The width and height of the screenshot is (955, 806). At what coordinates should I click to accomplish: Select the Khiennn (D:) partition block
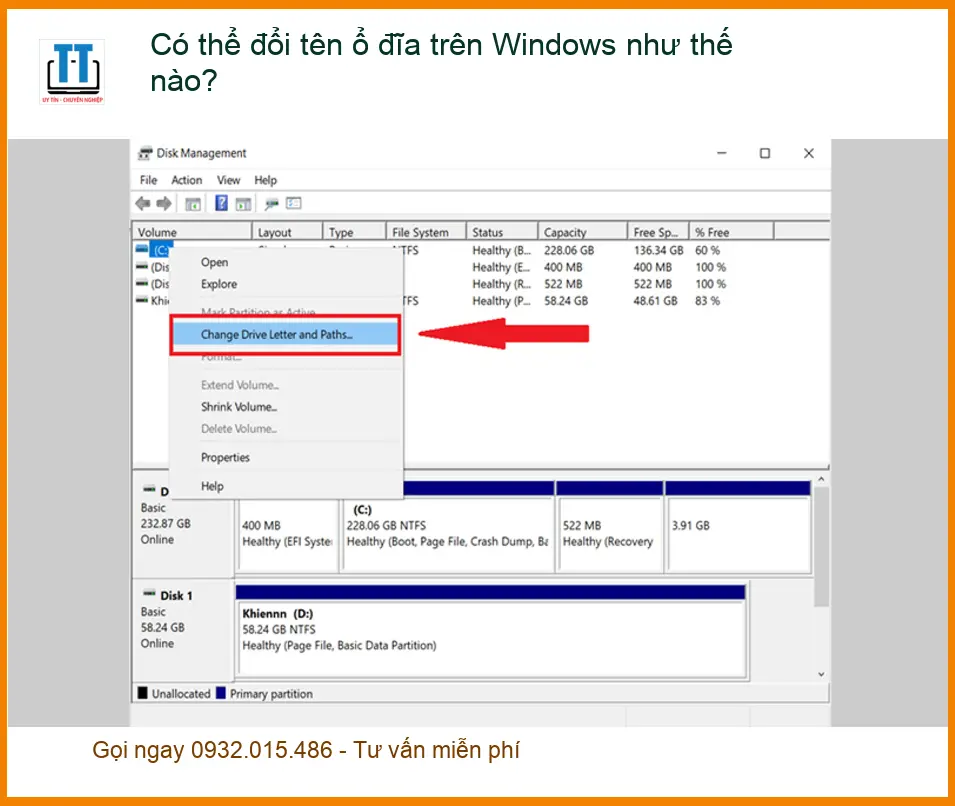(491, 631)
